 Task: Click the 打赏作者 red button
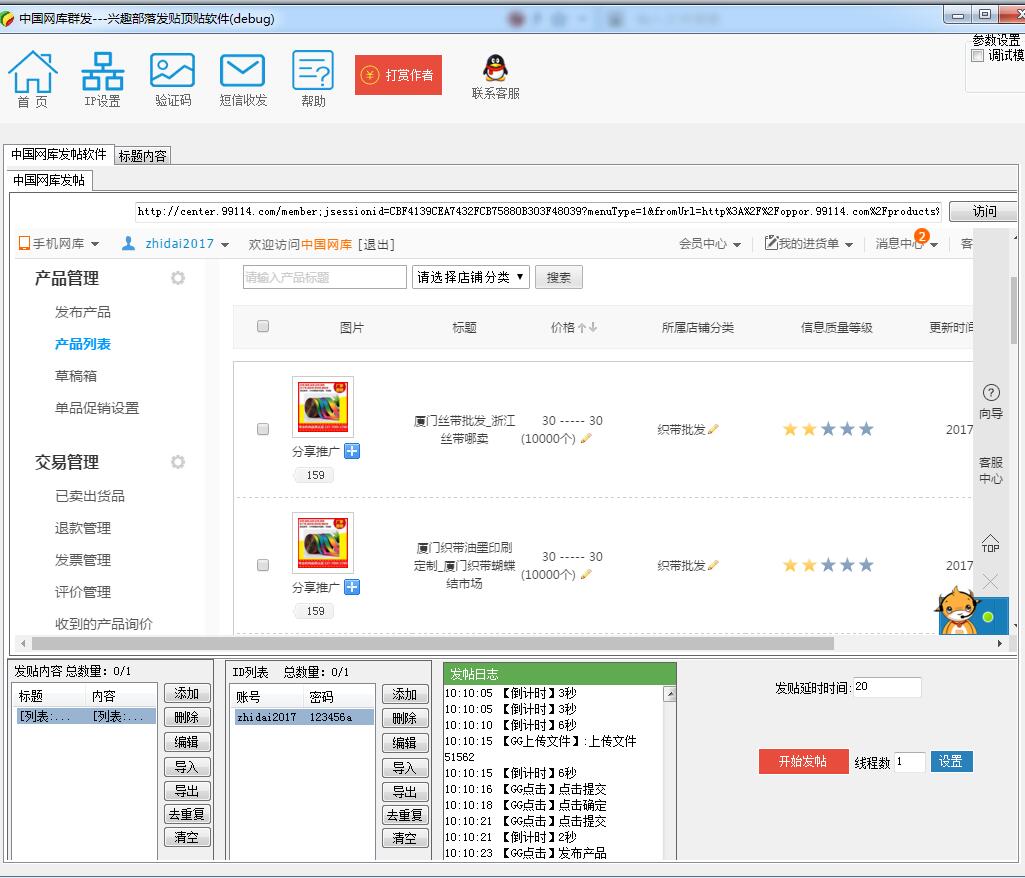pos(398,75)
